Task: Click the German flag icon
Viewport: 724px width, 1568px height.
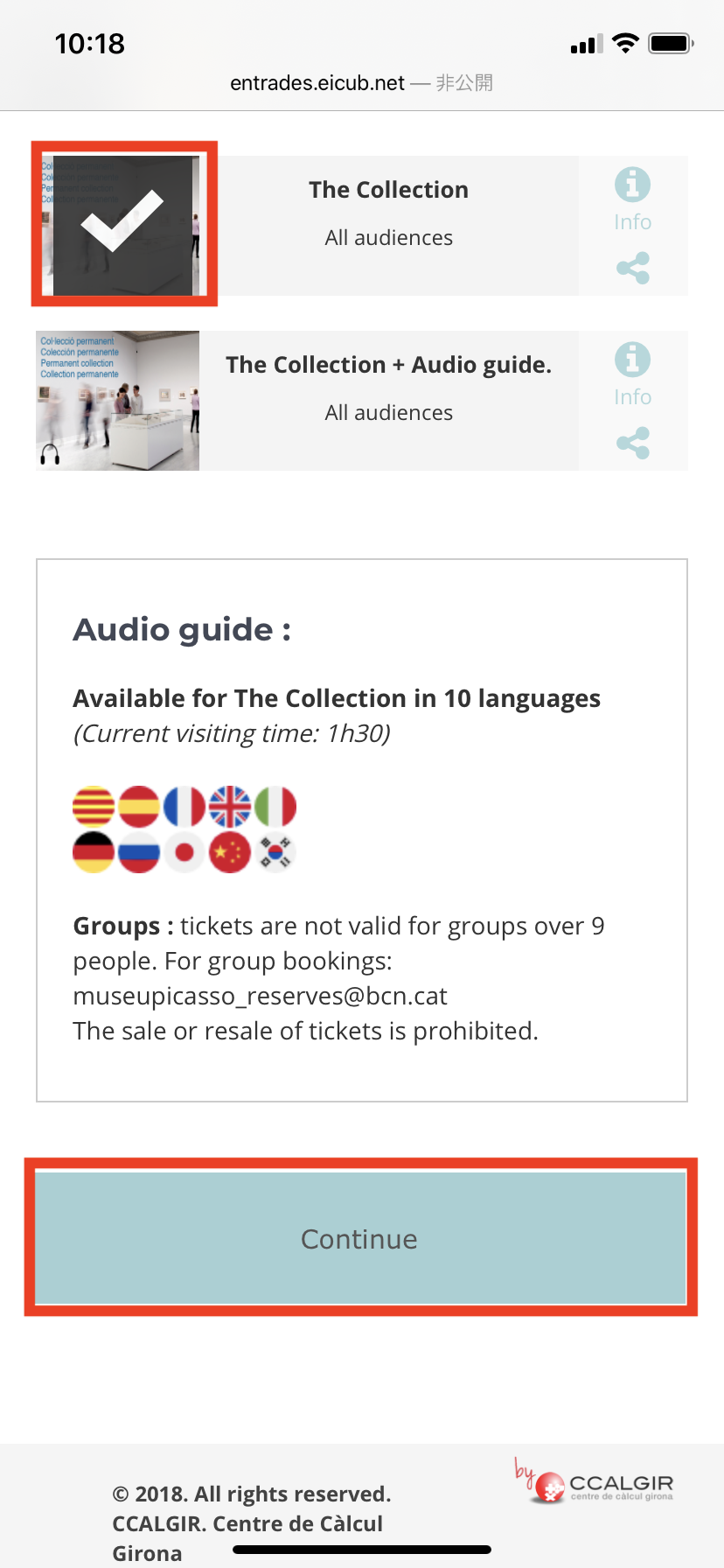Action: point(94,852)
